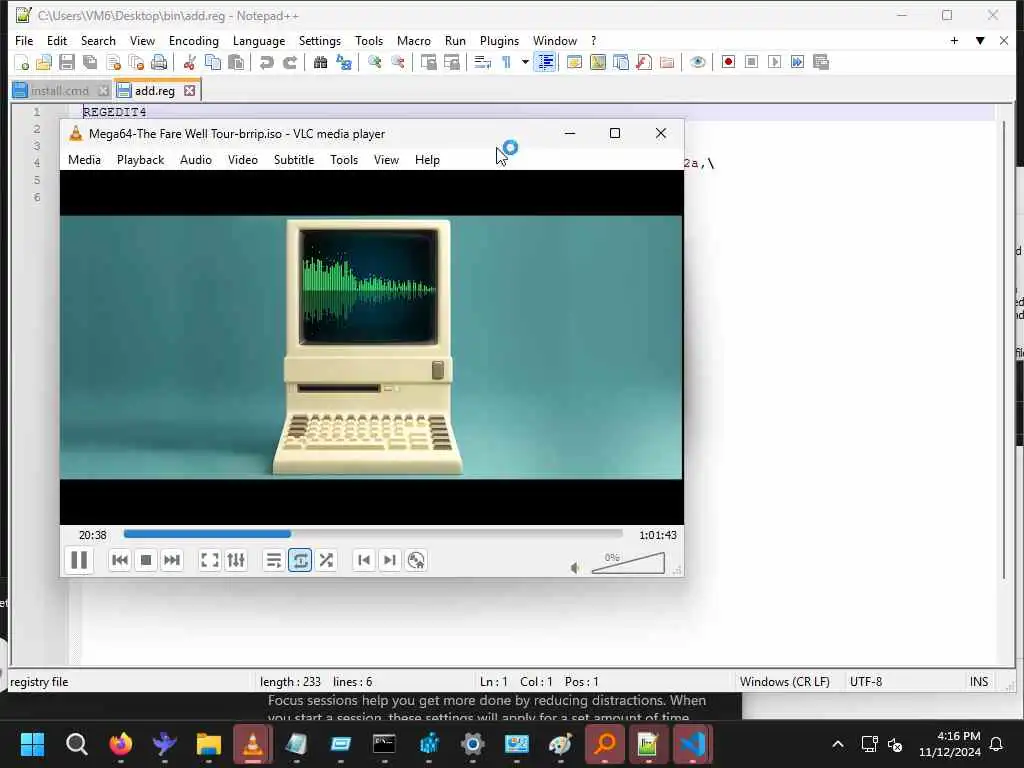Unmute VLC with the speaker icon
The width and height of the screenshot is (1024, 768).
pyautogui.click(x=575, y=568)
